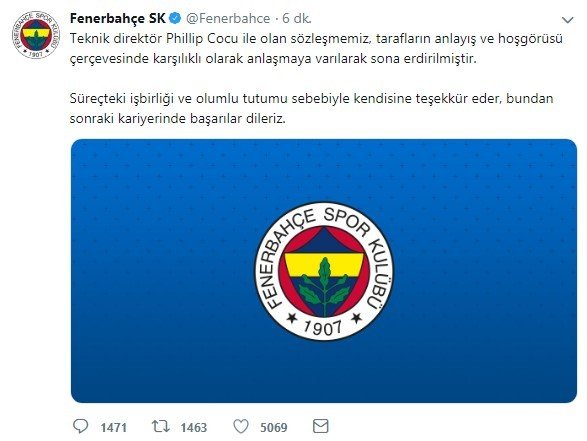
Task: Like the tweet with the heart icon
Action: click(x=241, y=426)
